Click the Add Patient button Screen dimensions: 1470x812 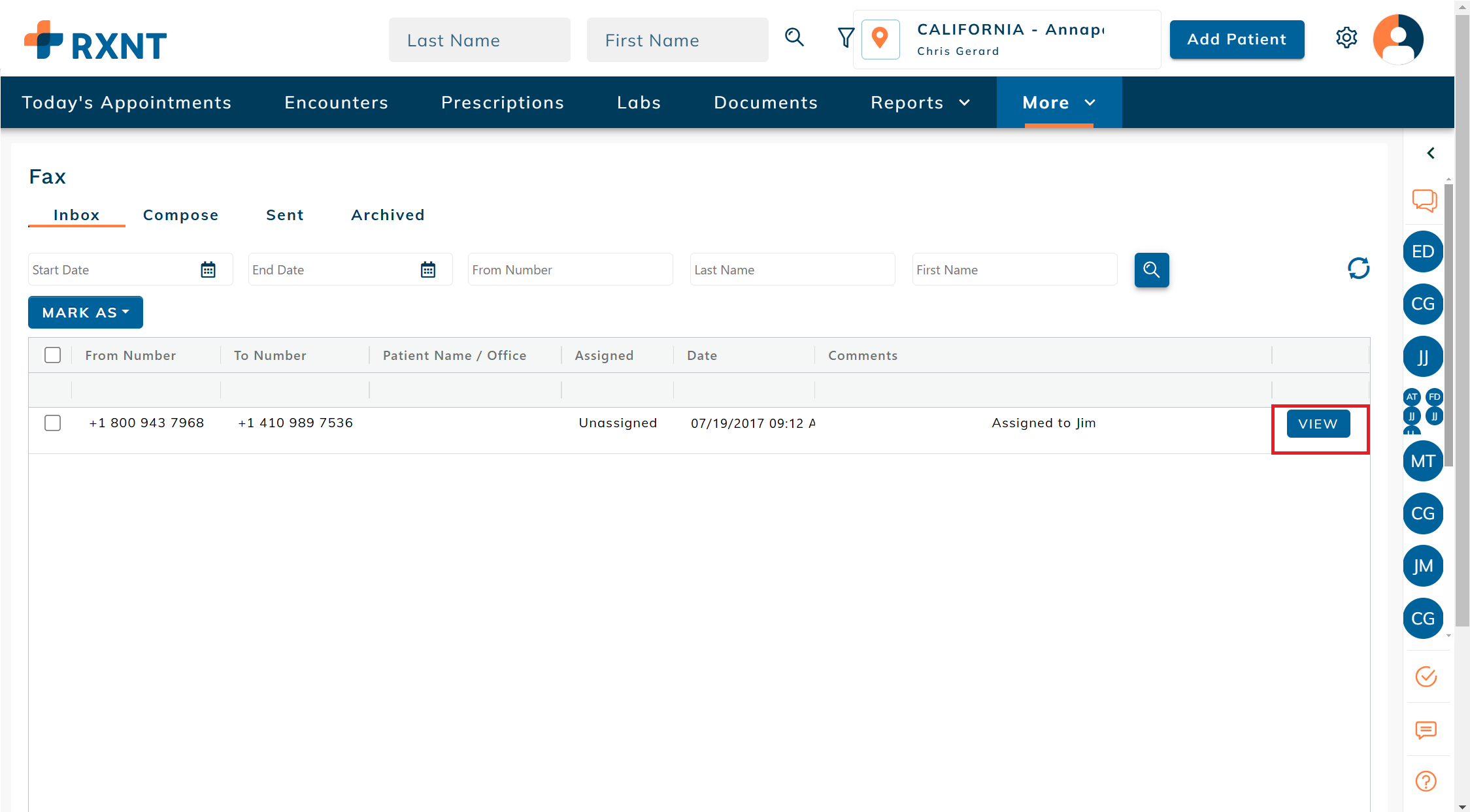click(x=1237, y=39)
